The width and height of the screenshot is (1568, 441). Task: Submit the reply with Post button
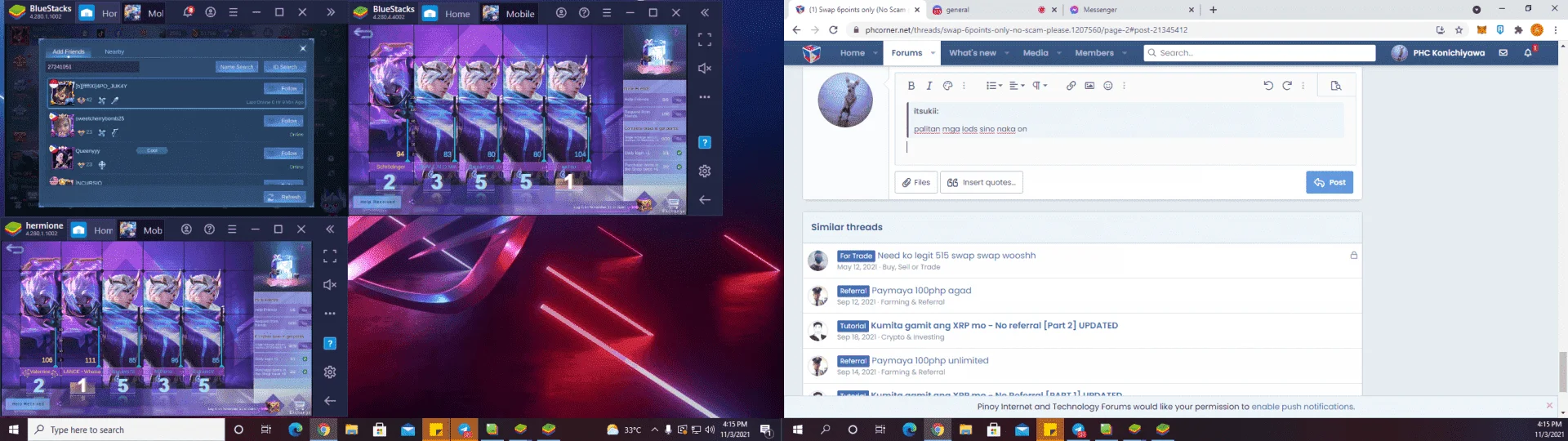click(1330, 182)
